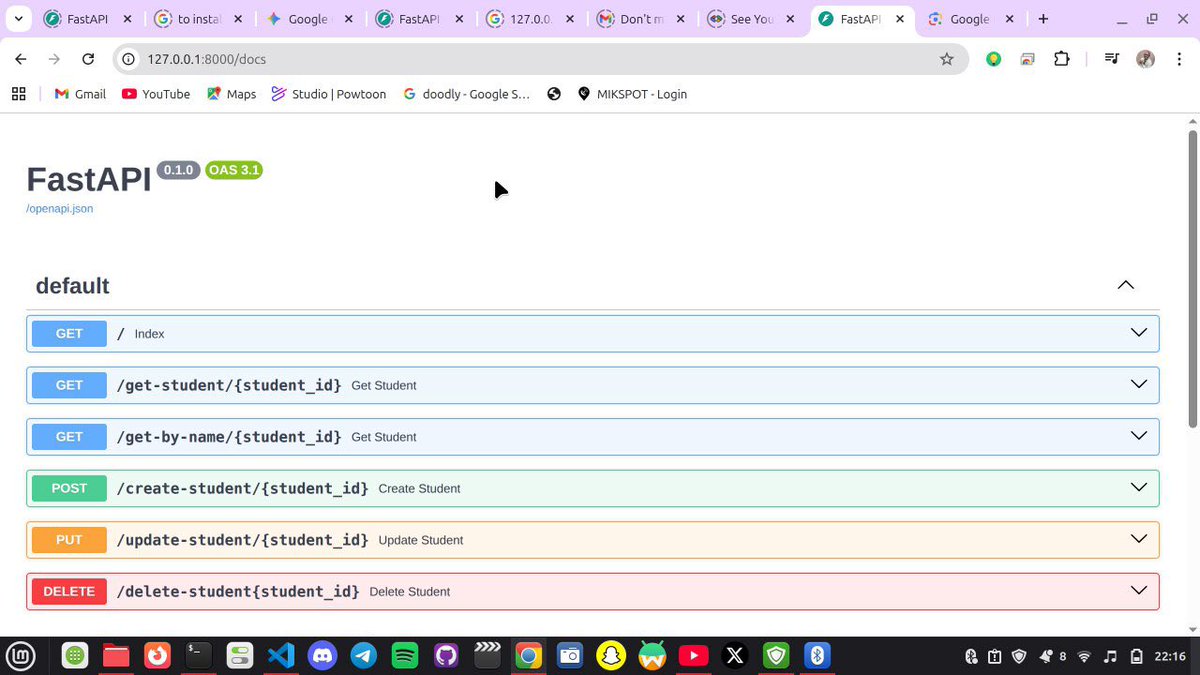1200x675 pixels.
Task: Close the active FastAPI tab
Action: pos(901,19)
